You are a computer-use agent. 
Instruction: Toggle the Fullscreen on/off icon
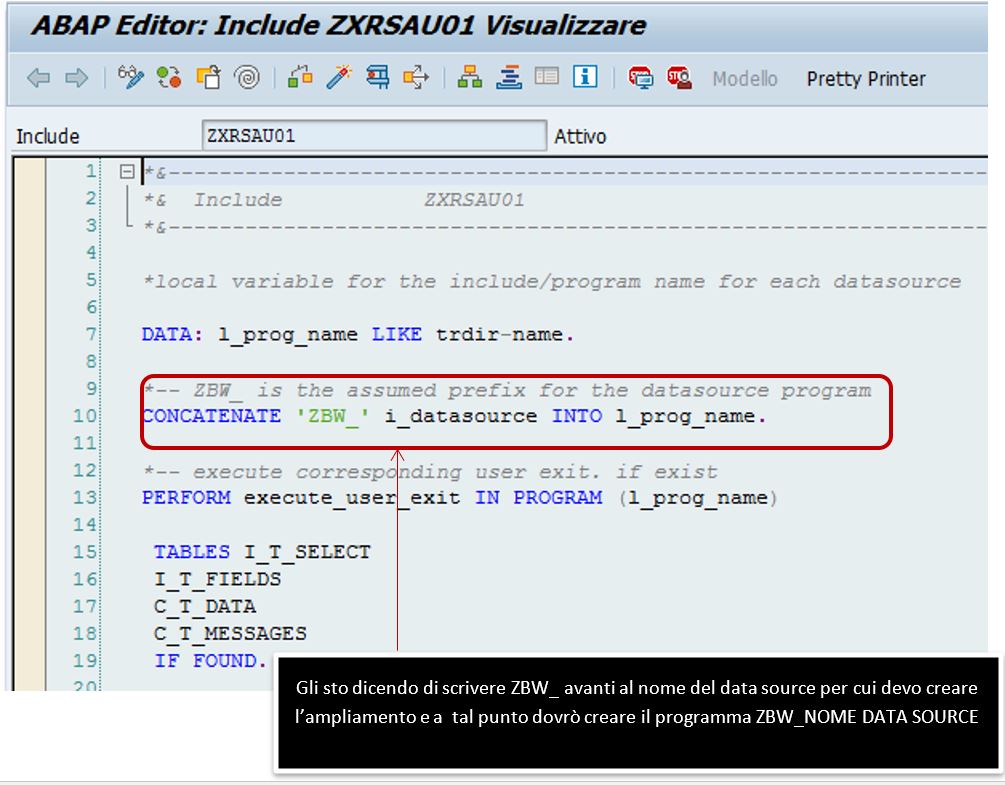547,76
